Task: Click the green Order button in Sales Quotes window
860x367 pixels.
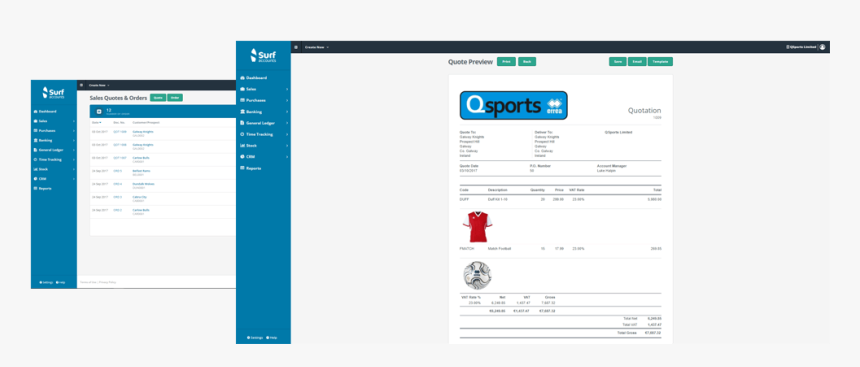Action: coord(175,98)
